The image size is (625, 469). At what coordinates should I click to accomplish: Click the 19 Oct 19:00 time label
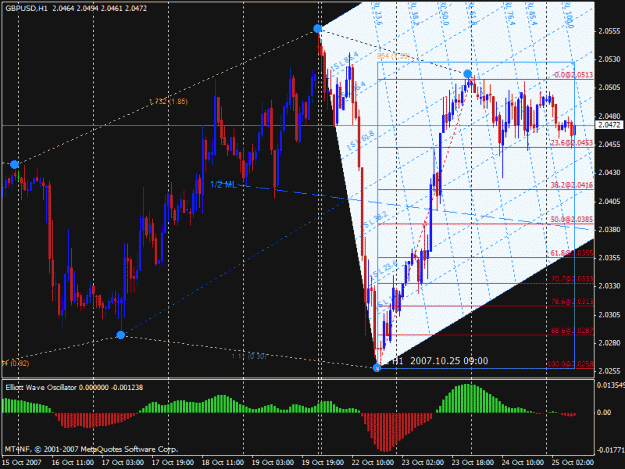322,462
